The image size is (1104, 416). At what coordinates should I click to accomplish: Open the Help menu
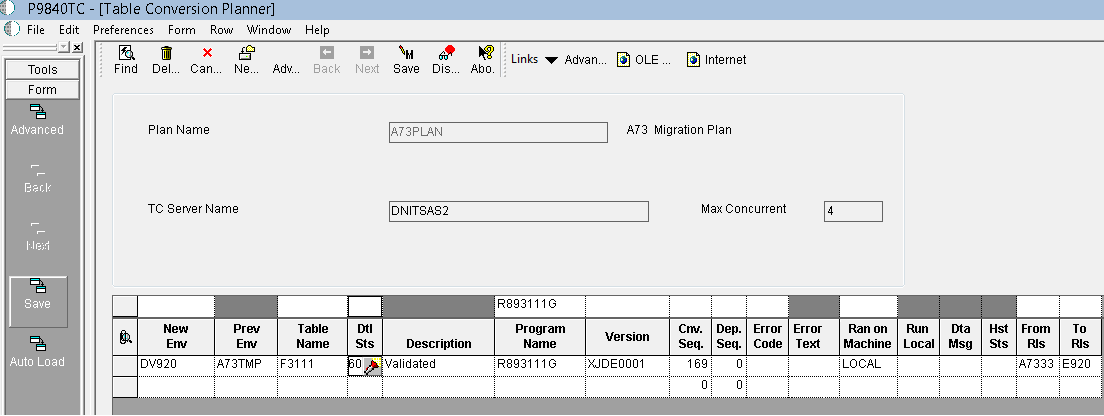point(318,30)
